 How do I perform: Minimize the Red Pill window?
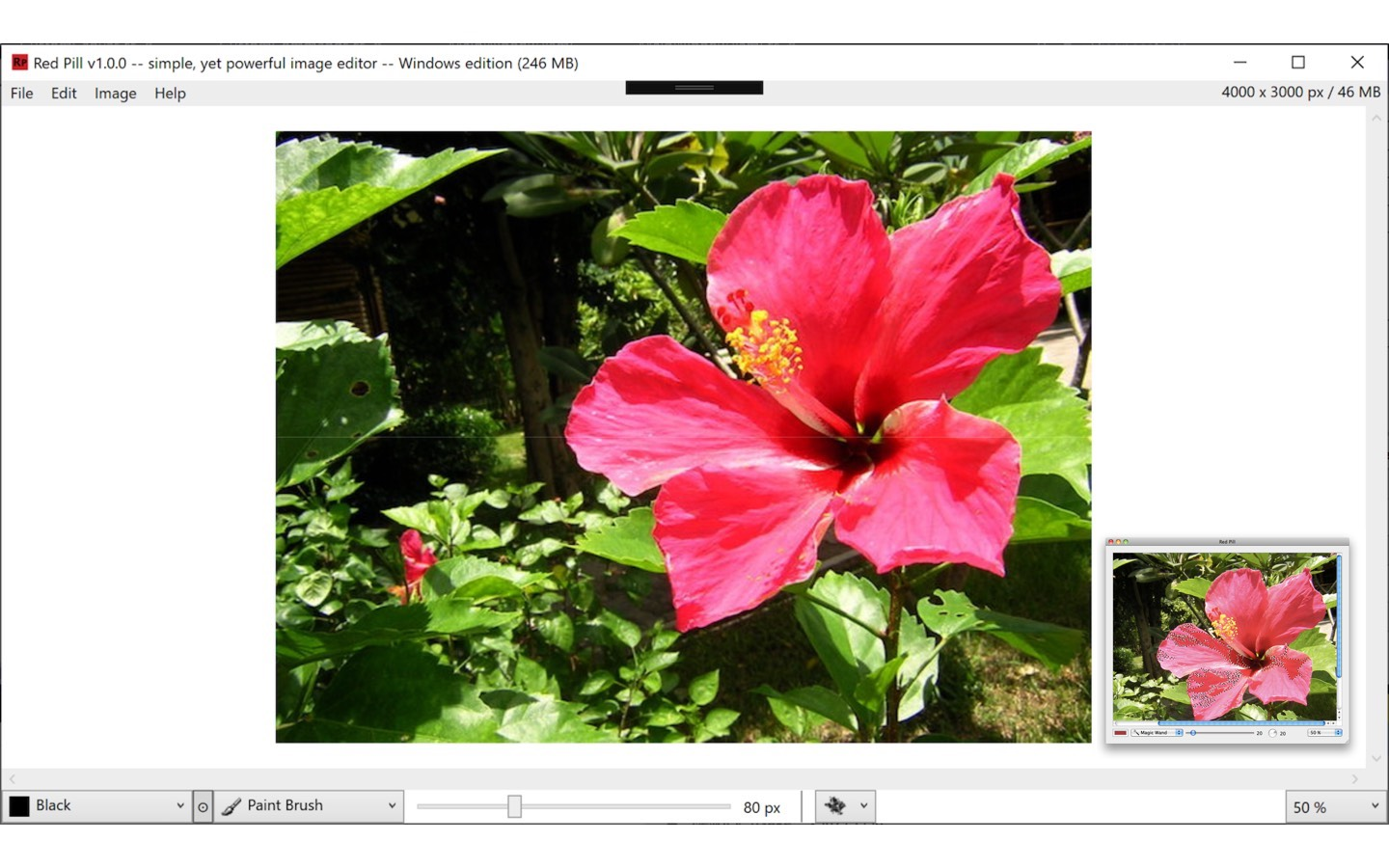[1239, 63]
